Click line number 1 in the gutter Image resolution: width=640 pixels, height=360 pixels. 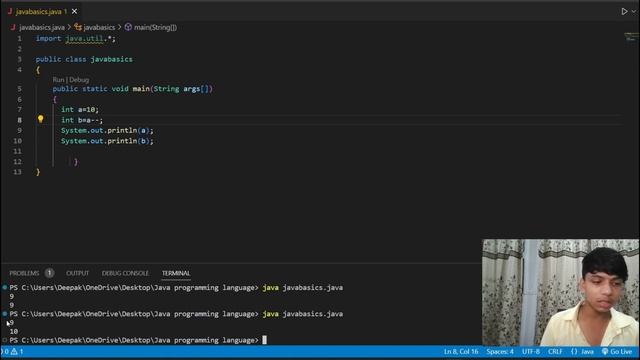coord(19,38)
